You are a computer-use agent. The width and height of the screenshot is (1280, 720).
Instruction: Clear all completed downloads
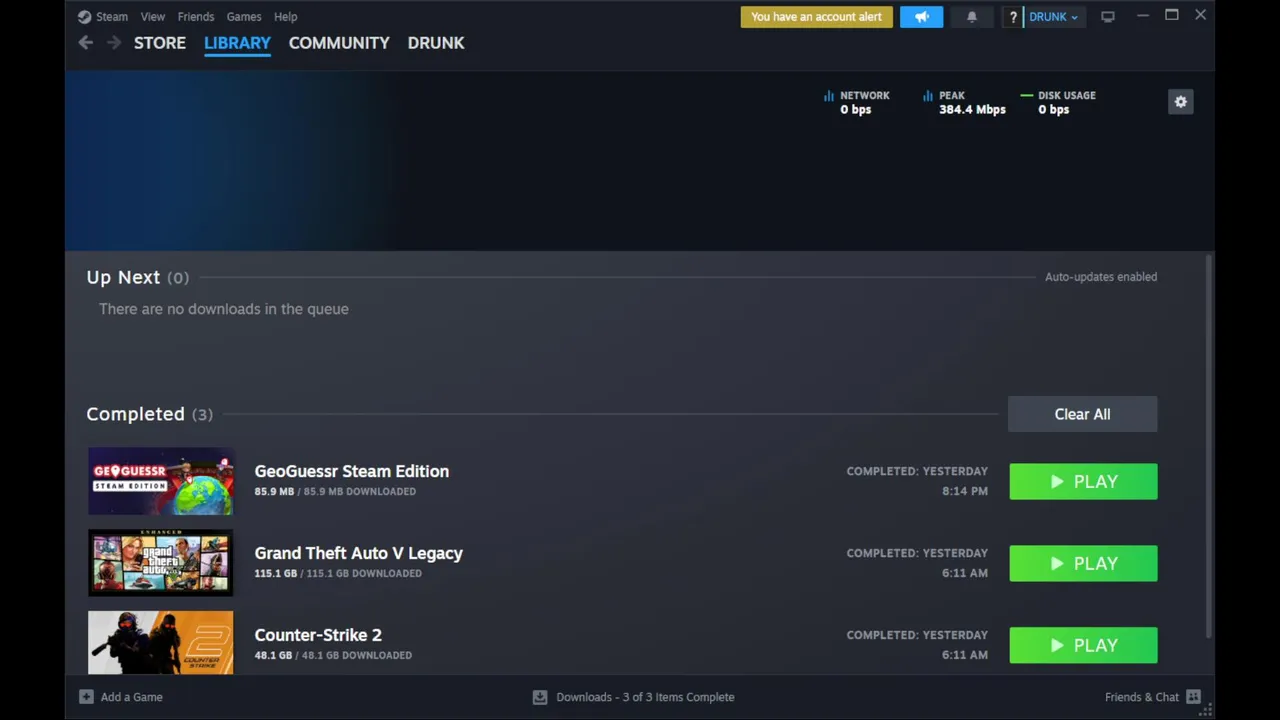coord(1082,414)
